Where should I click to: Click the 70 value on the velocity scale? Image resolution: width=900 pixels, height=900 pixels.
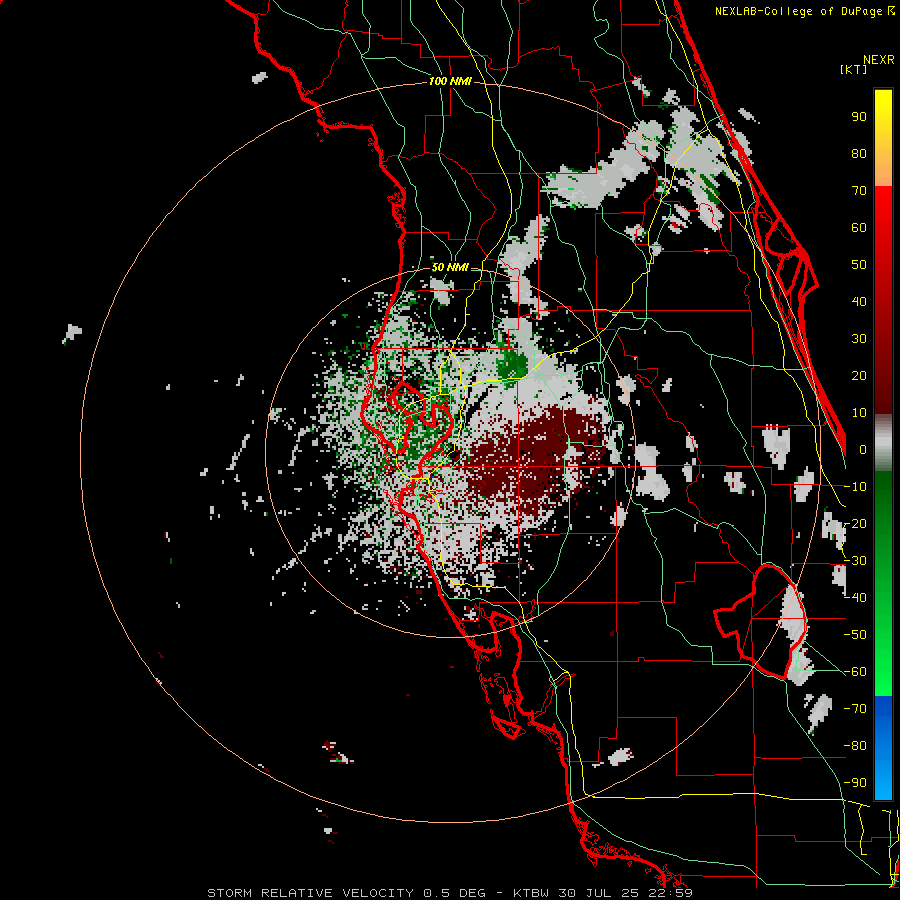pos(859,191)
